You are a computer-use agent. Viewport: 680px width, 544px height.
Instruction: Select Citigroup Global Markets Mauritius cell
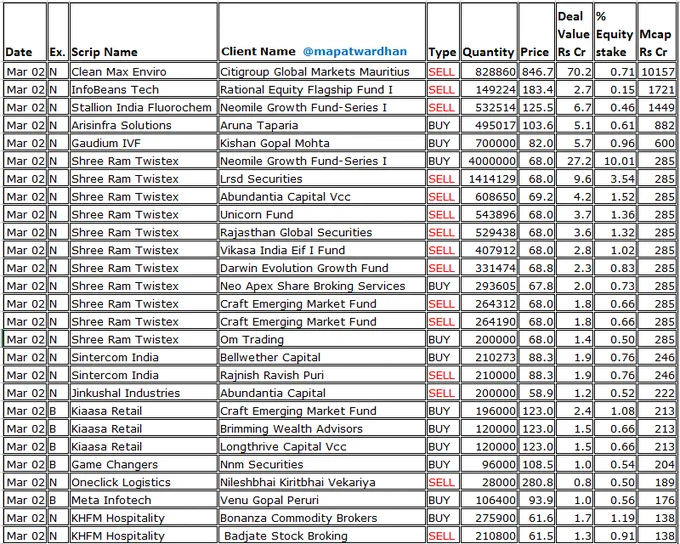[x=322, y=72]
